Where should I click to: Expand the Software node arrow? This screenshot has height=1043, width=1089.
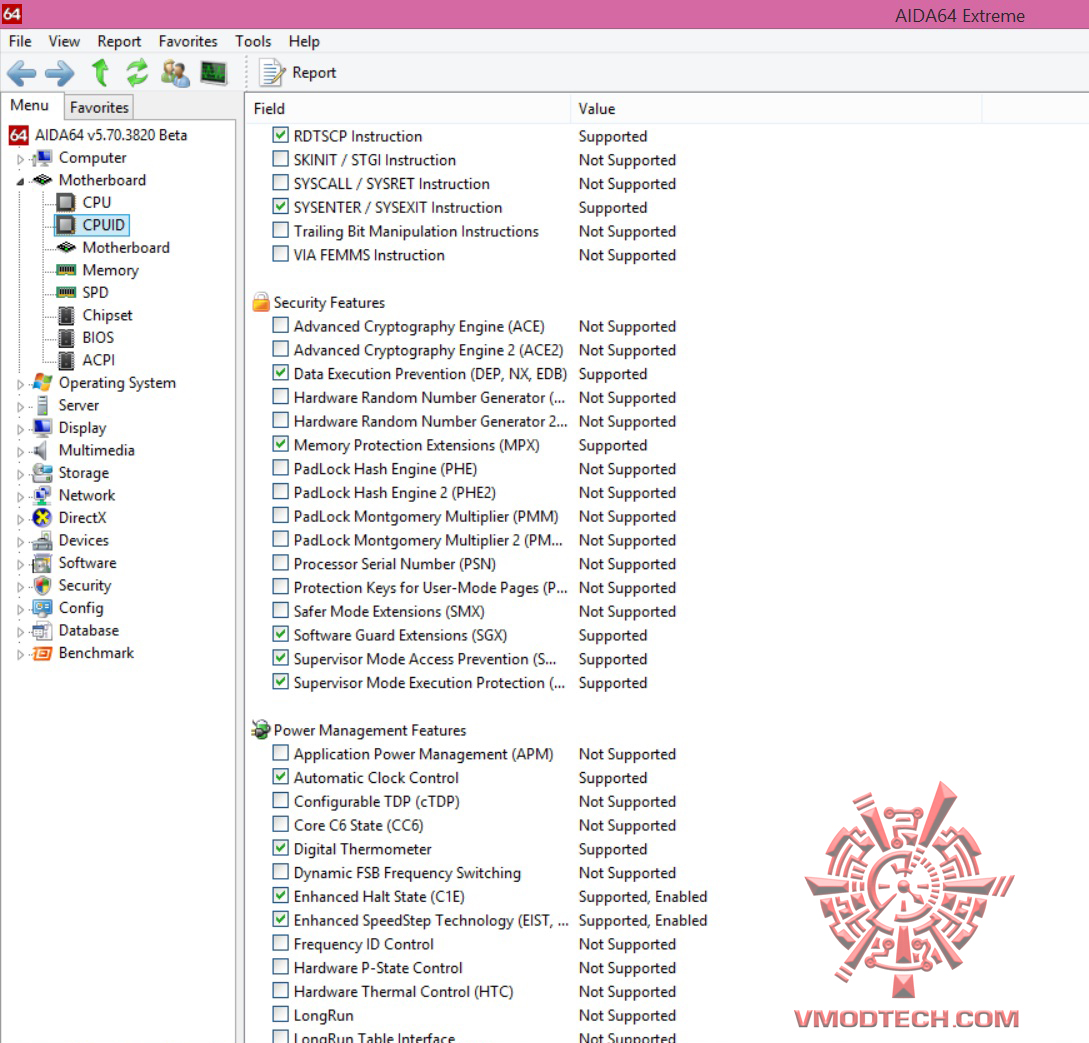coord(20,565)
